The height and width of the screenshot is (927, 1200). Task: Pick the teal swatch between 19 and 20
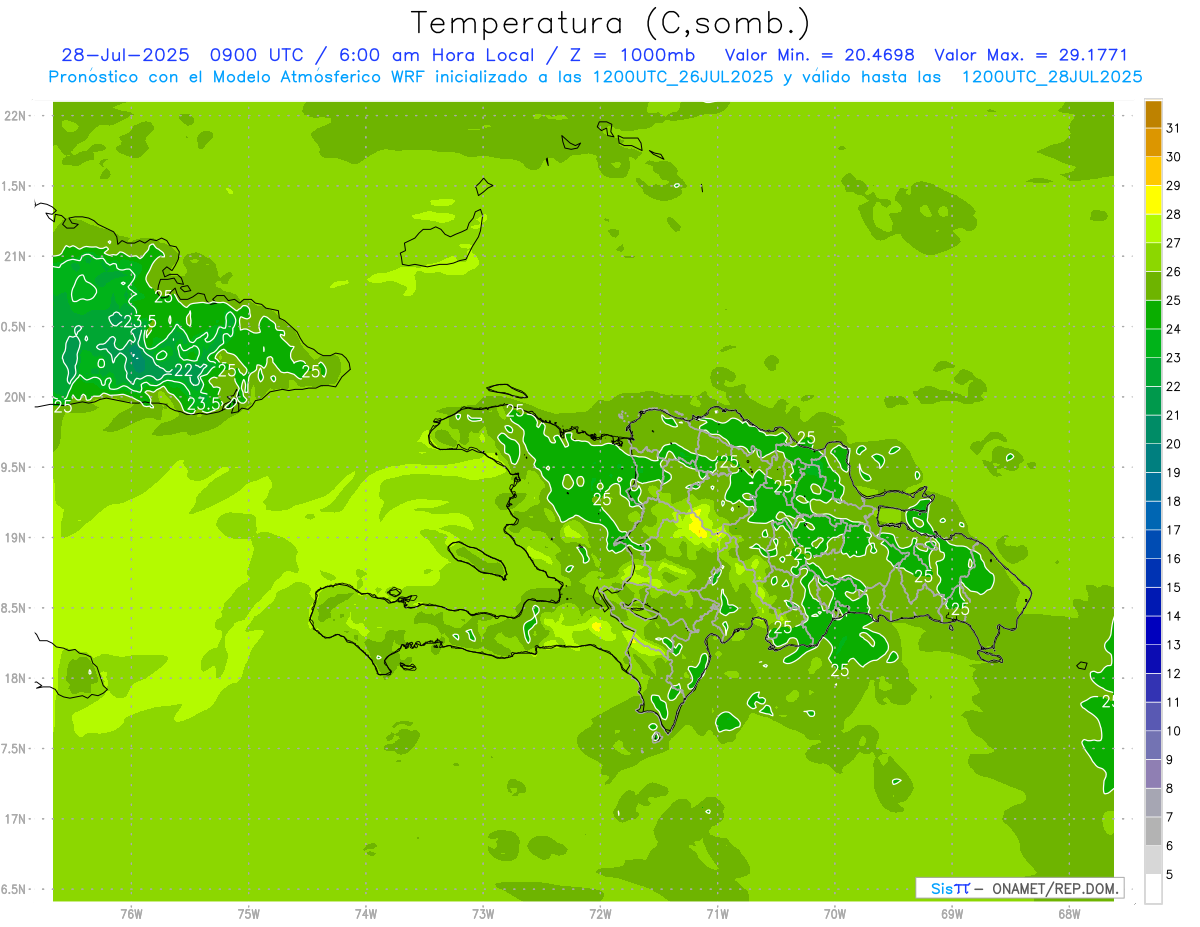(1153, 458)
